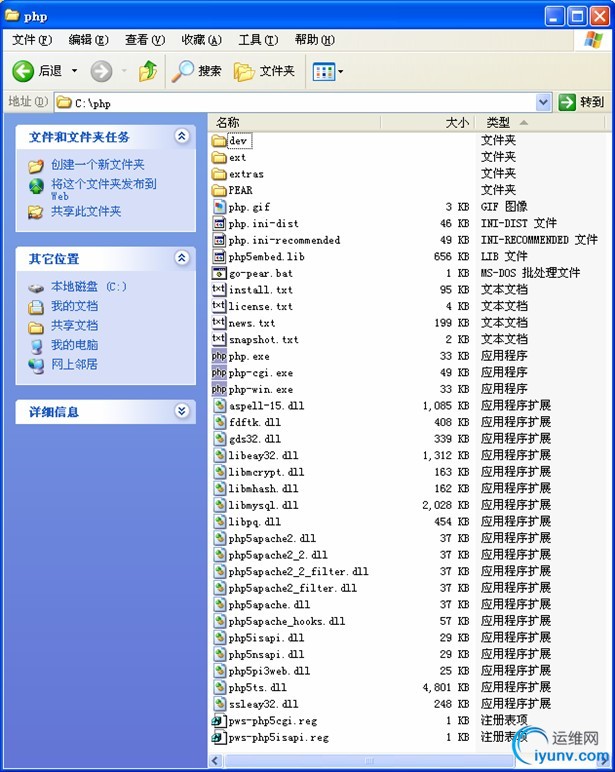Open 我的电脑 link

(74, 345)
